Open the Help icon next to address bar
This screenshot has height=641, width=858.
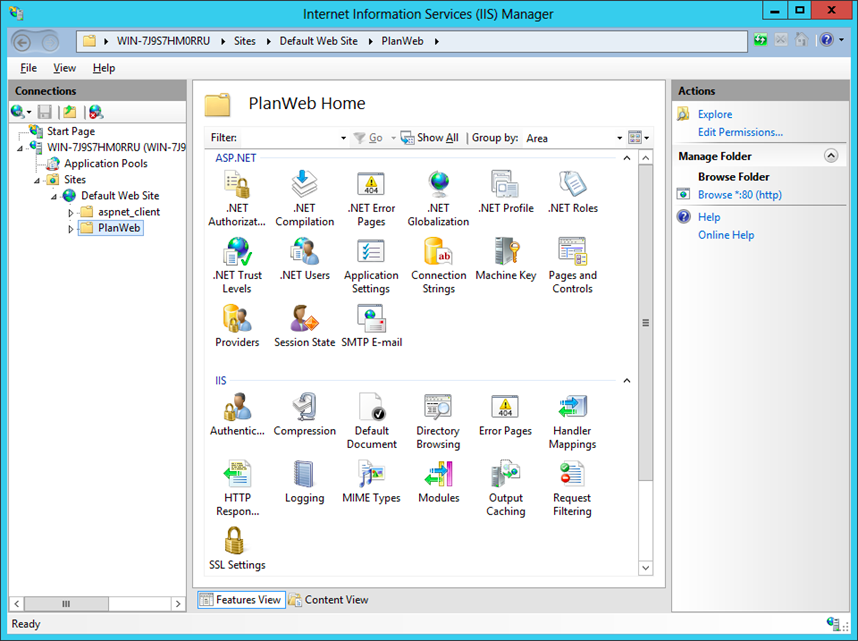tap(826, 39)
